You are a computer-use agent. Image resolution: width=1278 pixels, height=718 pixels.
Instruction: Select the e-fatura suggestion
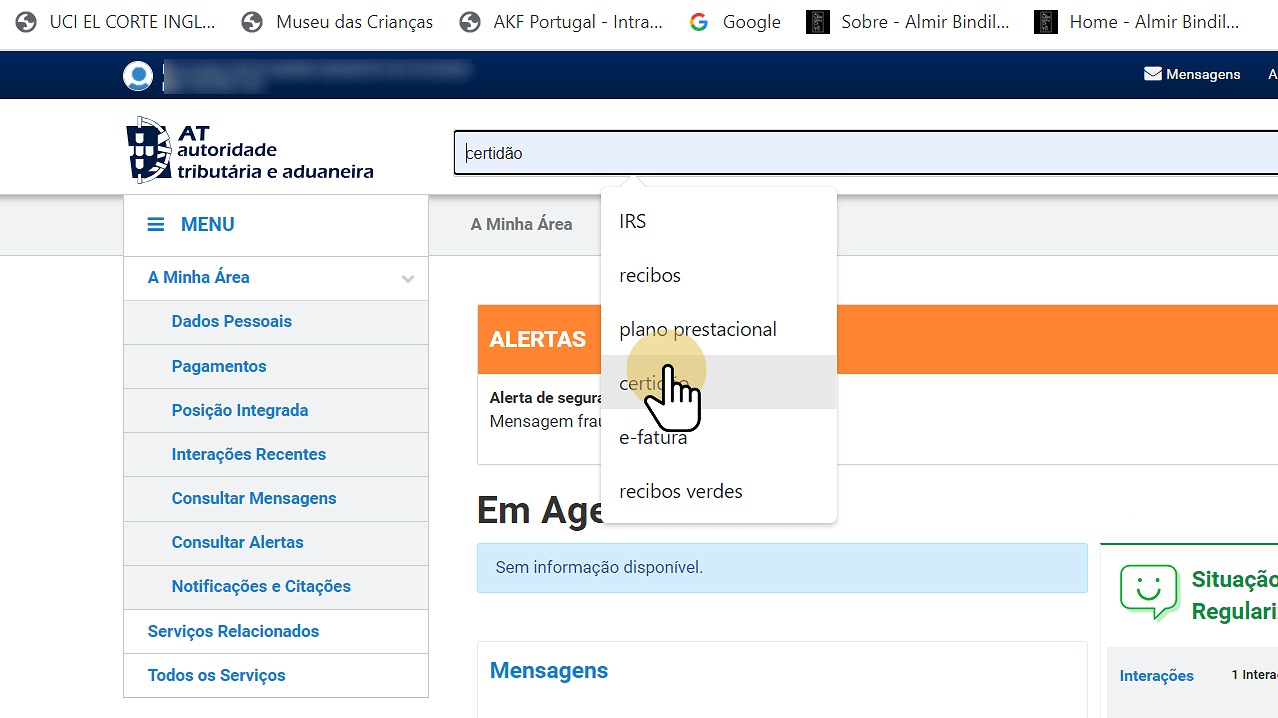653,438
